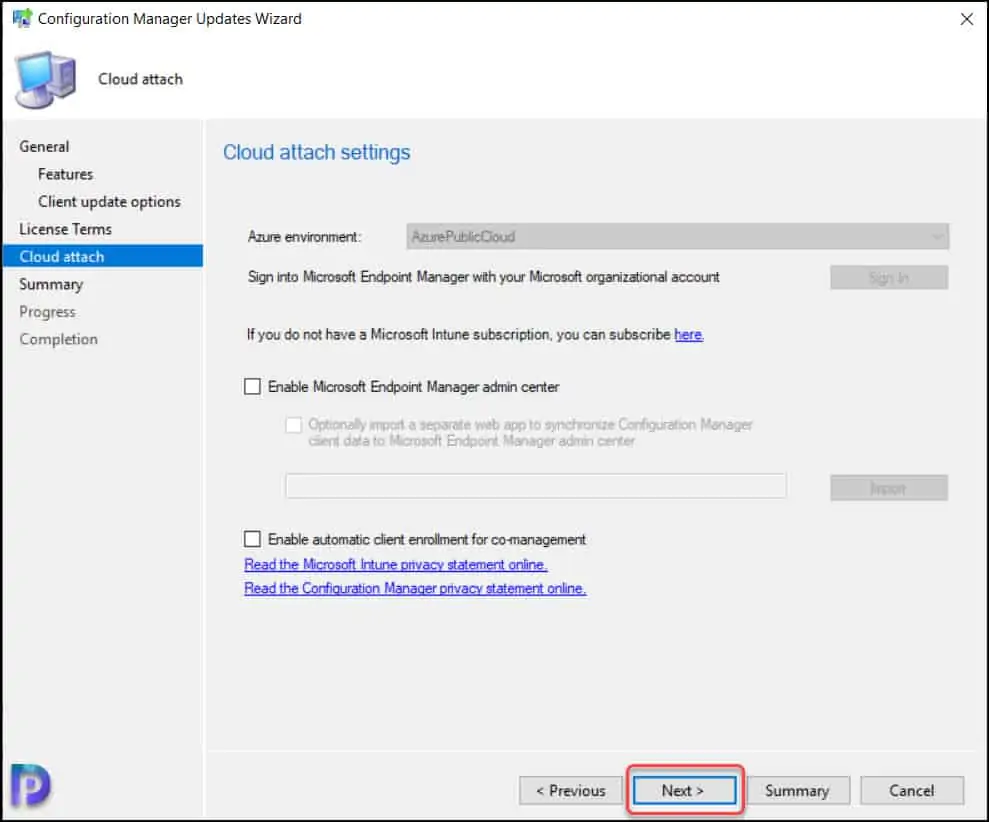
Task: Read the Microsoft Intune privacy statement online
Action: tap(395, 565)
